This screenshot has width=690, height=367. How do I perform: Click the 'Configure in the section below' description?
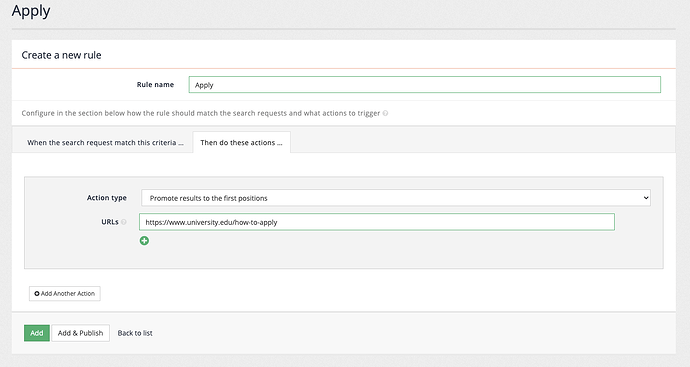coord(201,113)
